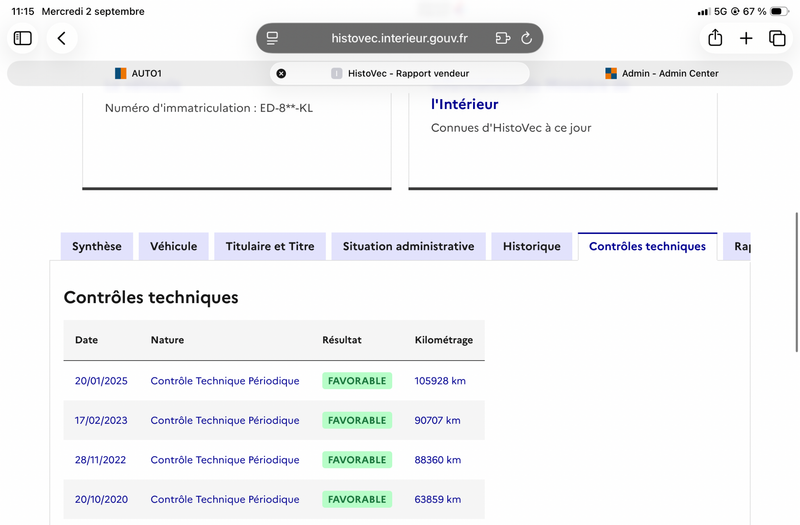Switch to Admin - Admin Center tab
Viewport: 800px width, 525px height.
tap(662, 73)
